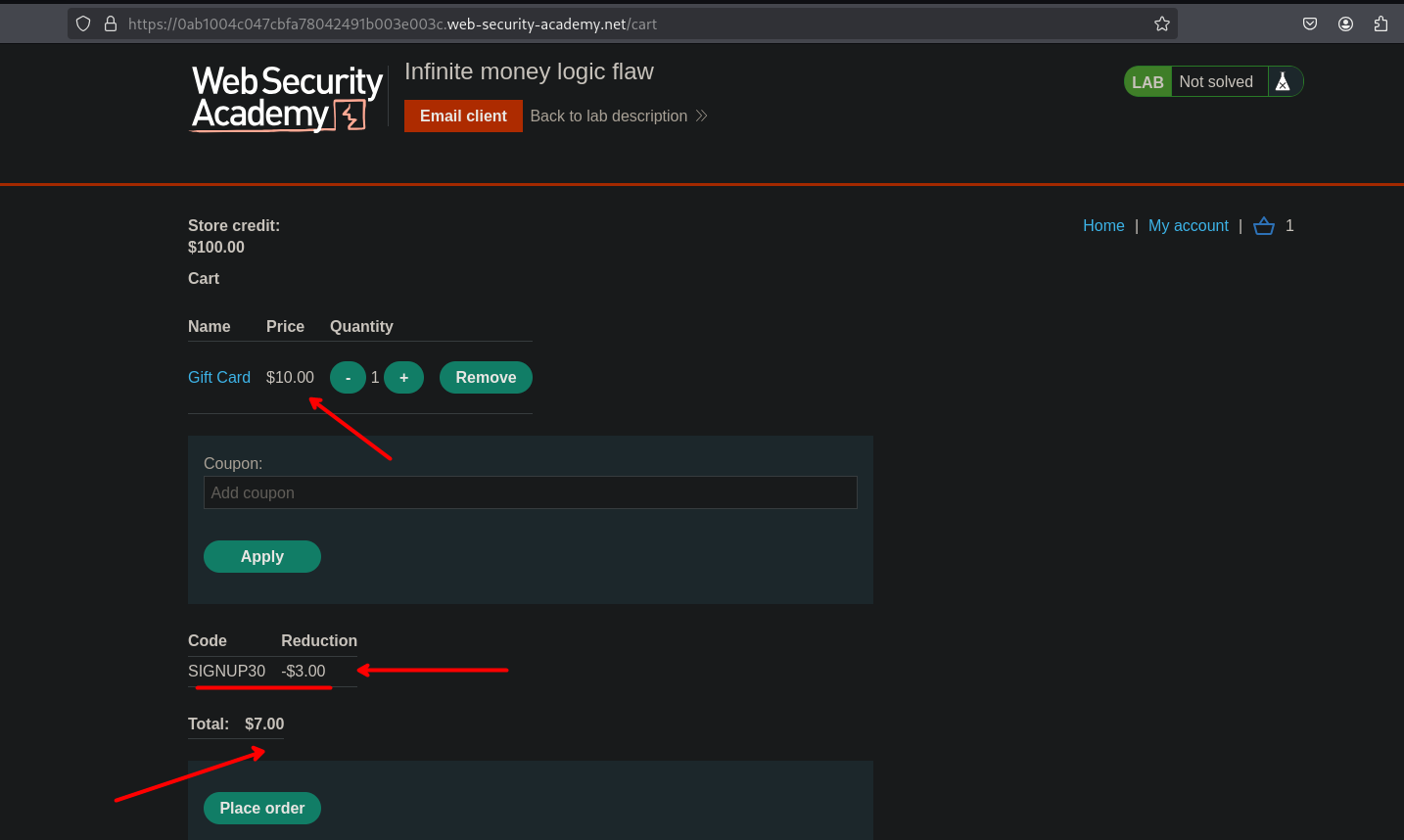1404x840 pixels.
Task: Apply the coupon code
Action: (261, 556)
